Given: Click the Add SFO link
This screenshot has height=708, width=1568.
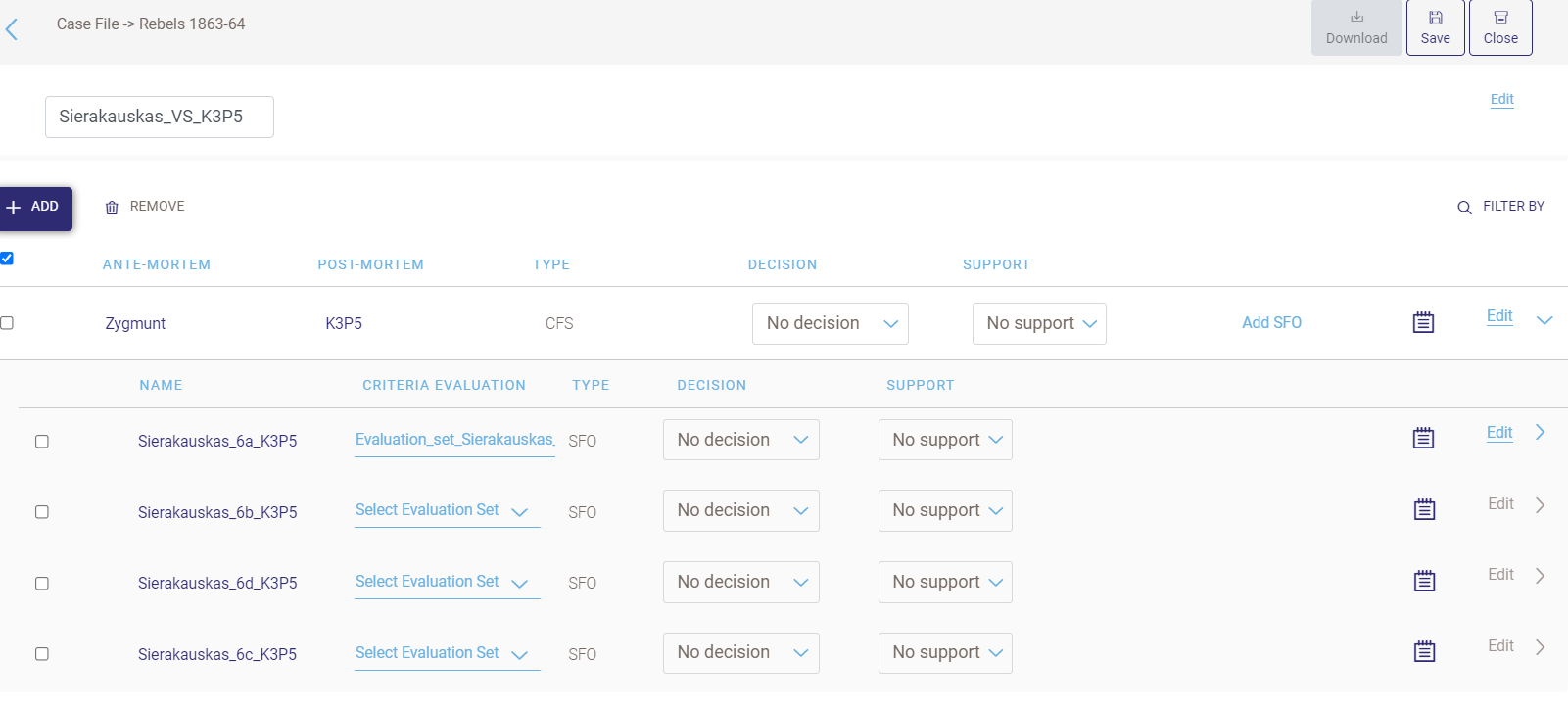Looking at the screenshot, I should point(1271,323).
